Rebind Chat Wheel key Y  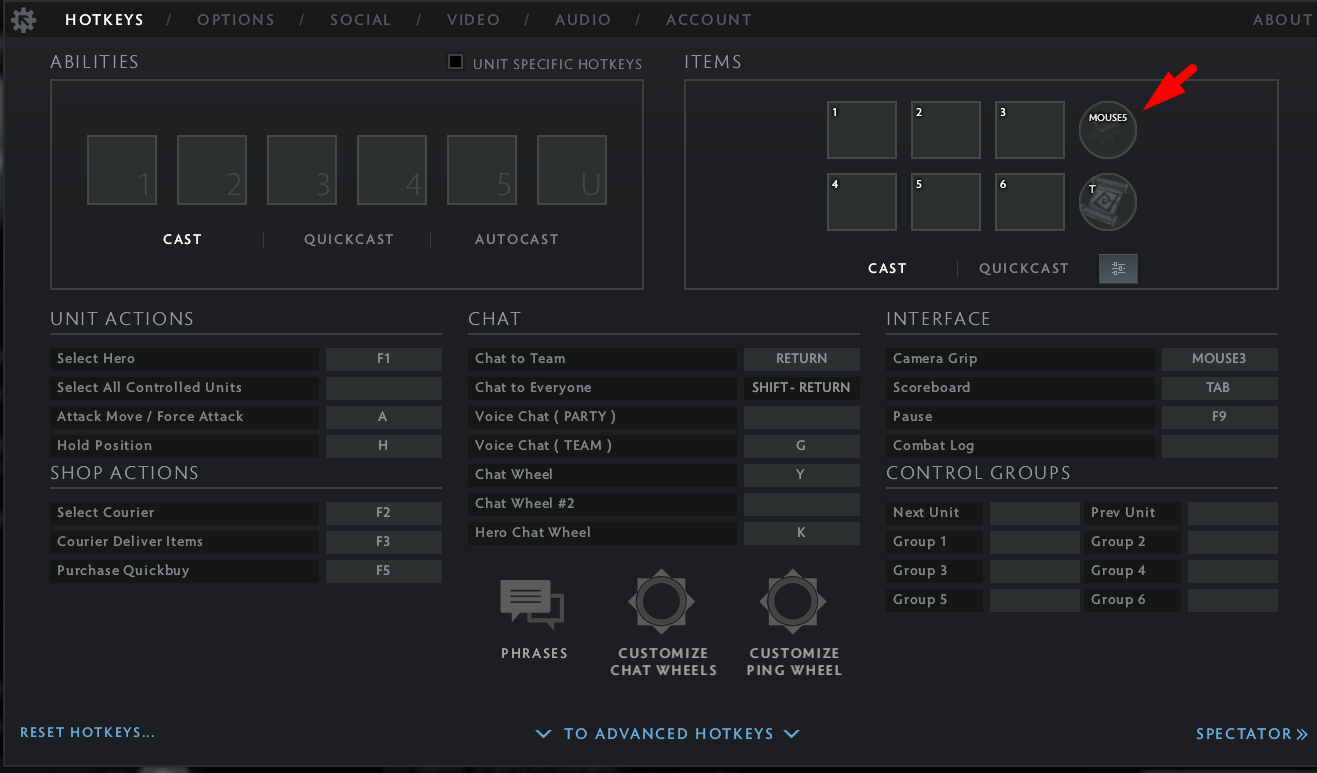tap(802, 475)
